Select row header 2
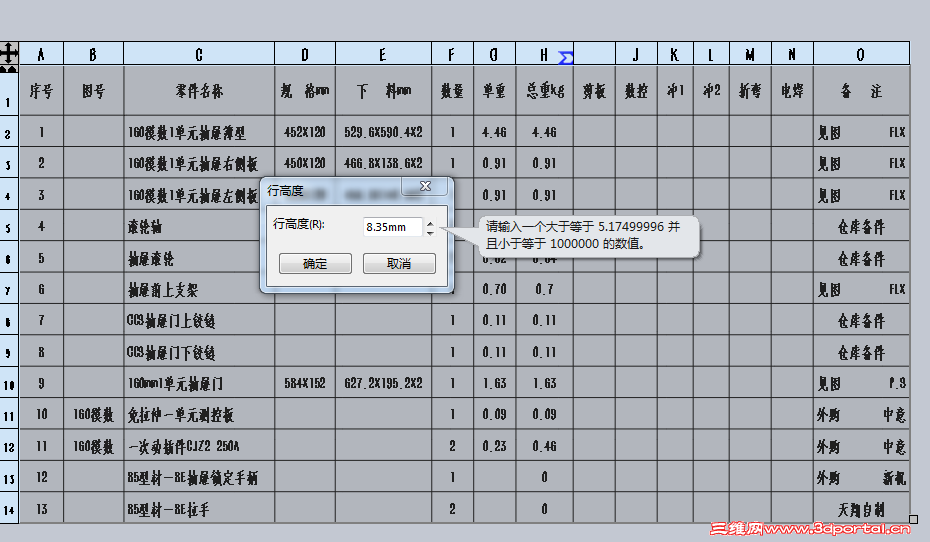This screenshot has width=930, height=542. pyautogui.click(x=9, y=132)
